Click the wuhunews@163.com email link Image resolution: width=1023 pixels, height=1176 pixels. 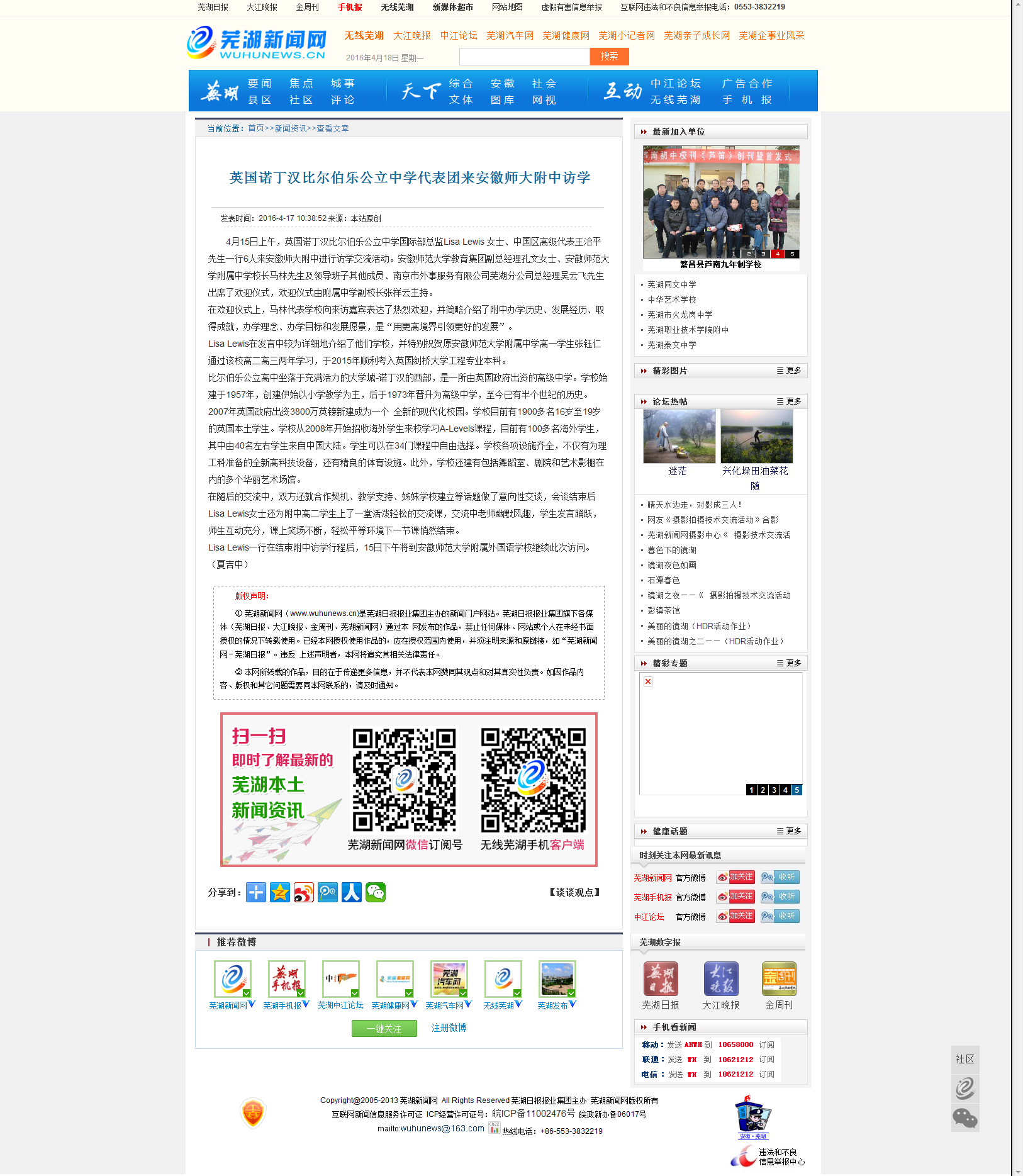pyautogui.click(x=442, y=1128)
